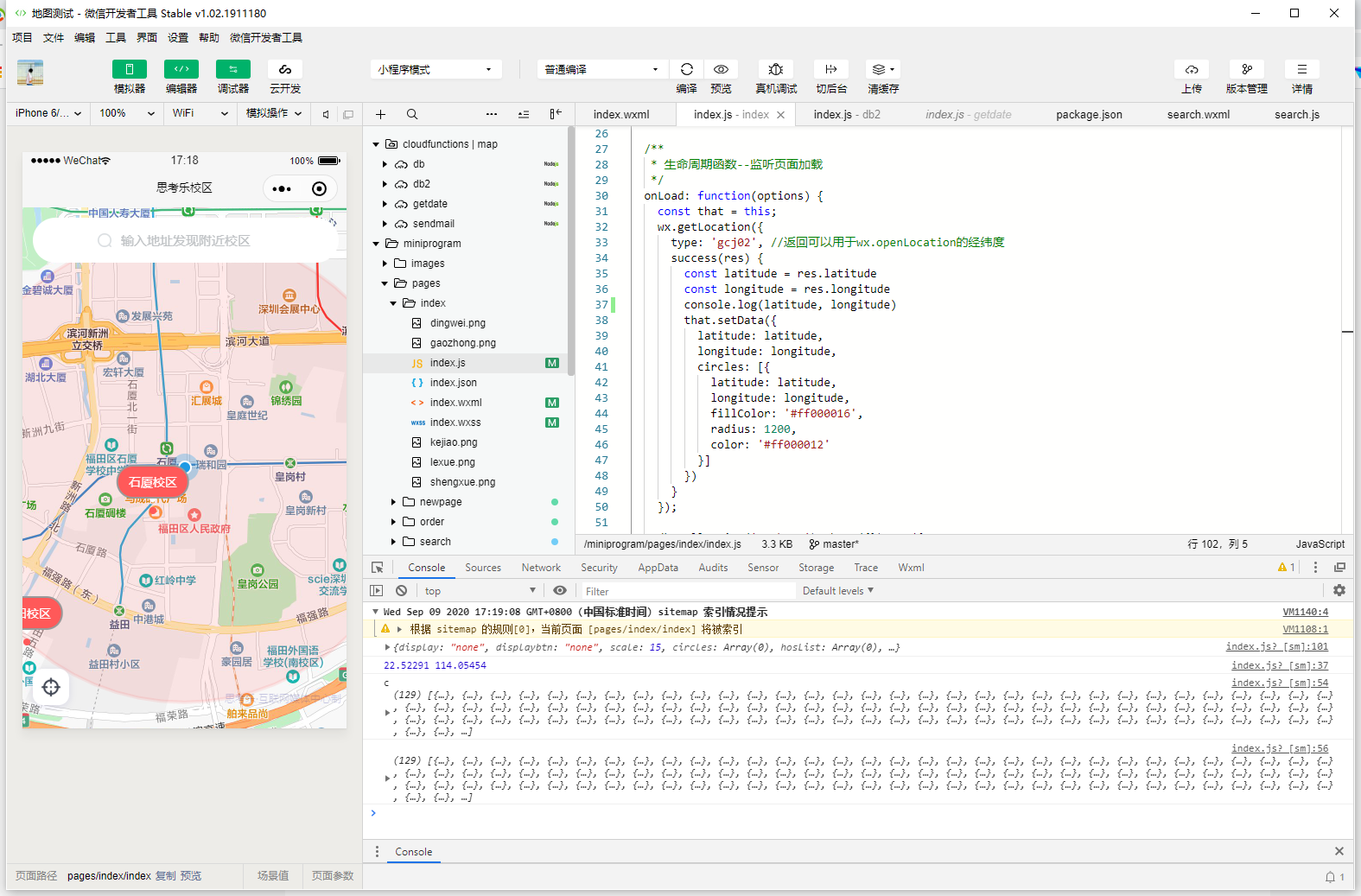
Task: Click the 上传 upload icon
Action: (1192, 70)
